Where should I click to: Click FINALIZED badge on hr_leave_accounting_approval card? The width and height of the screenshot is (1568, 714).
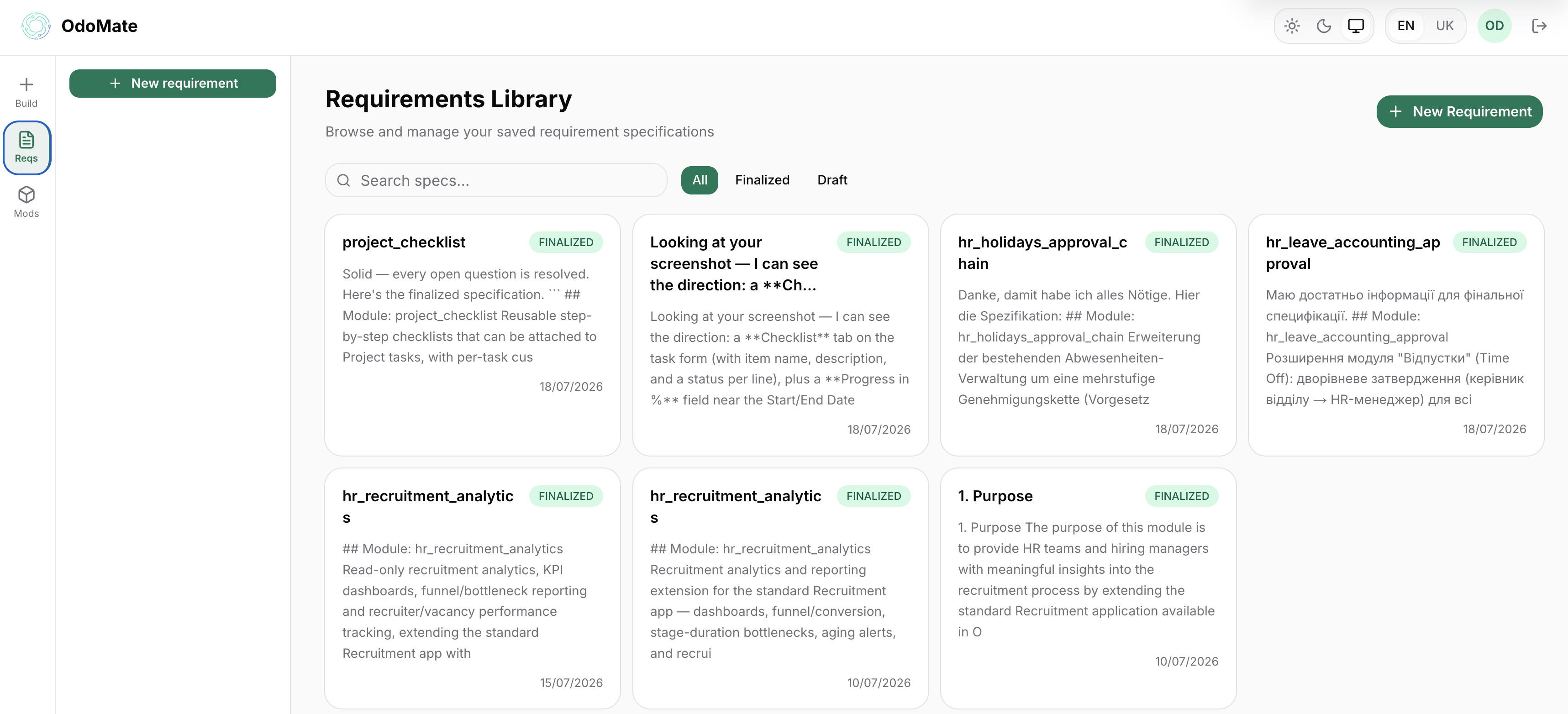click(1489, 242)
